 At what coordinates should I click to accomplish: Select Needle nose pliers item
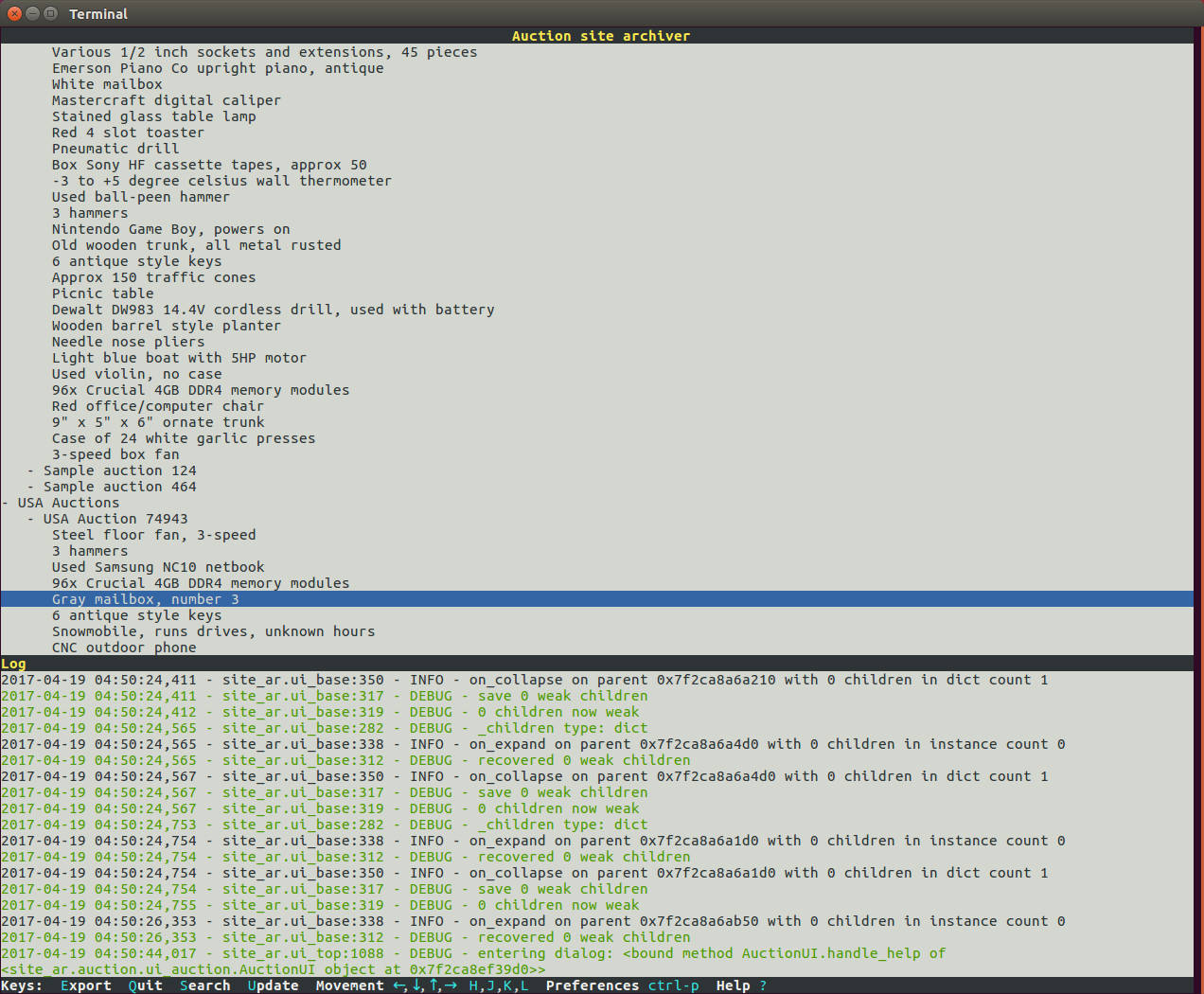[x=128, y=342]
